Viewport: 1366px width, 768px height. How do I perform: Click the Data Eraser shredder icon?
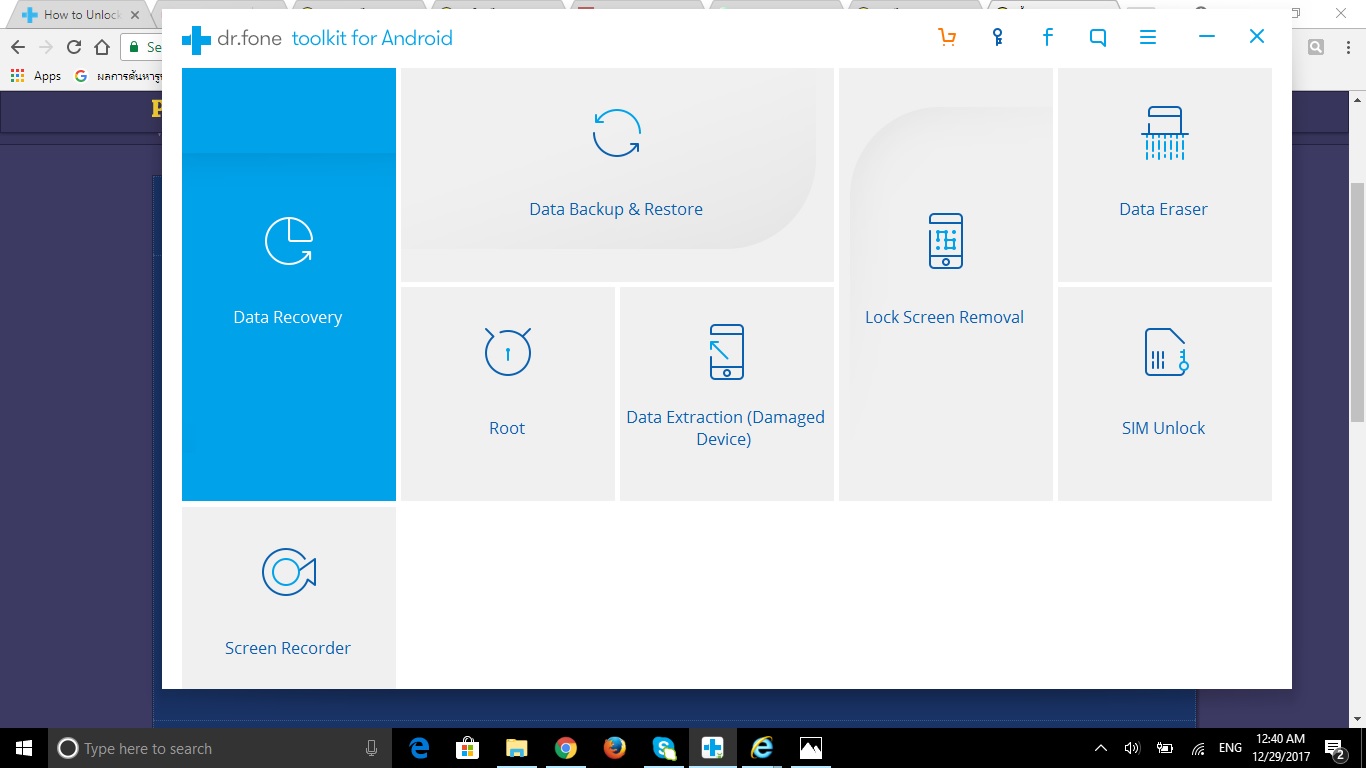pyautogui.click(x=1164, y=133)
